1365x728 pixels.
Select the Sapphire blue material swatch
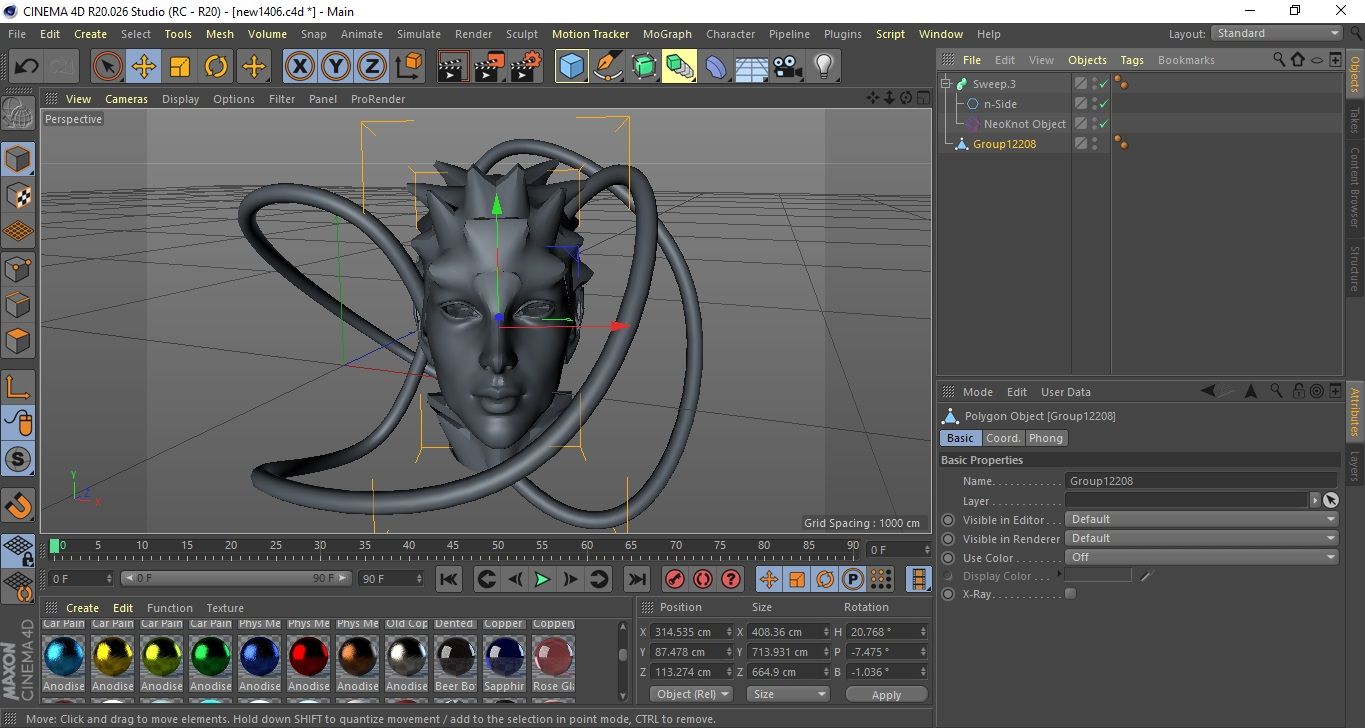(504, 657)
